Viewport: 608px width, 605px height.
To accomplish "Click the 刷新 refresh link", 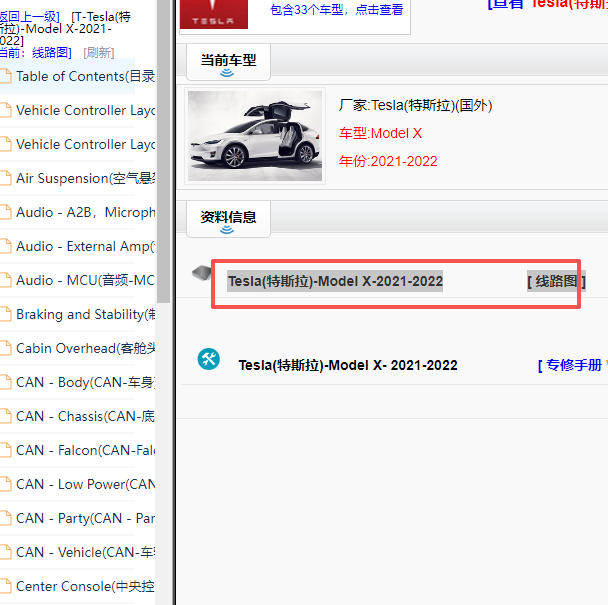I will (x=99, y=52).
